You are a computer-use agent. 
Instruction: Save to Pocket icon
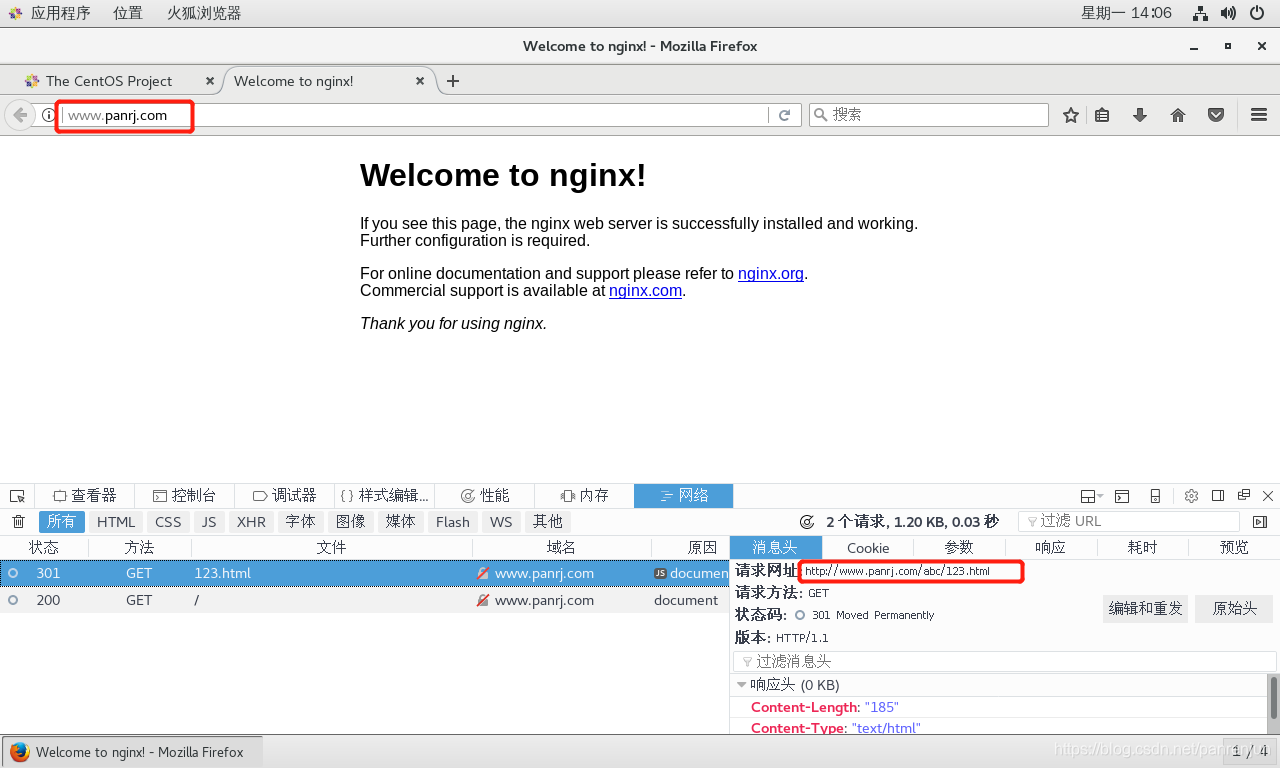[1216, 115]
